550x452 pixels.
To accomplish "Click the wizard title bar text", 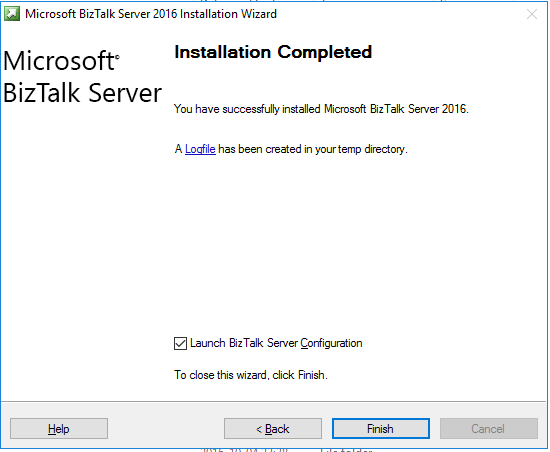I will click(151, 14).
